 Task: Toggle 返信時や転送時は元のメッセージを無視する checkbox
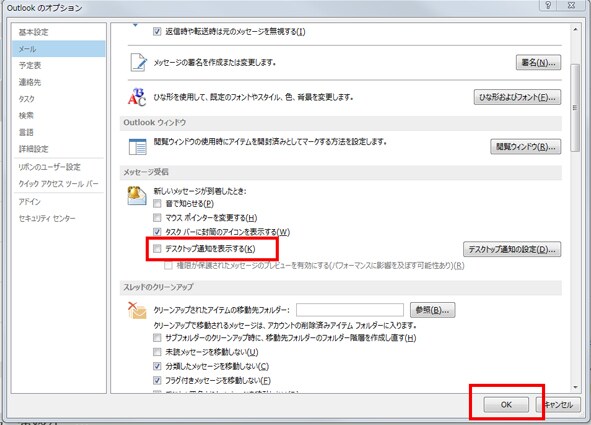(x=157, y=31)
